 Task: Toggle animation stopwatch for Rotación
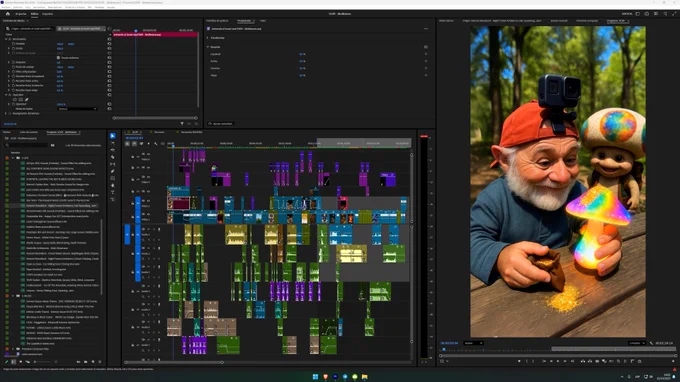(x=13, y=62)
